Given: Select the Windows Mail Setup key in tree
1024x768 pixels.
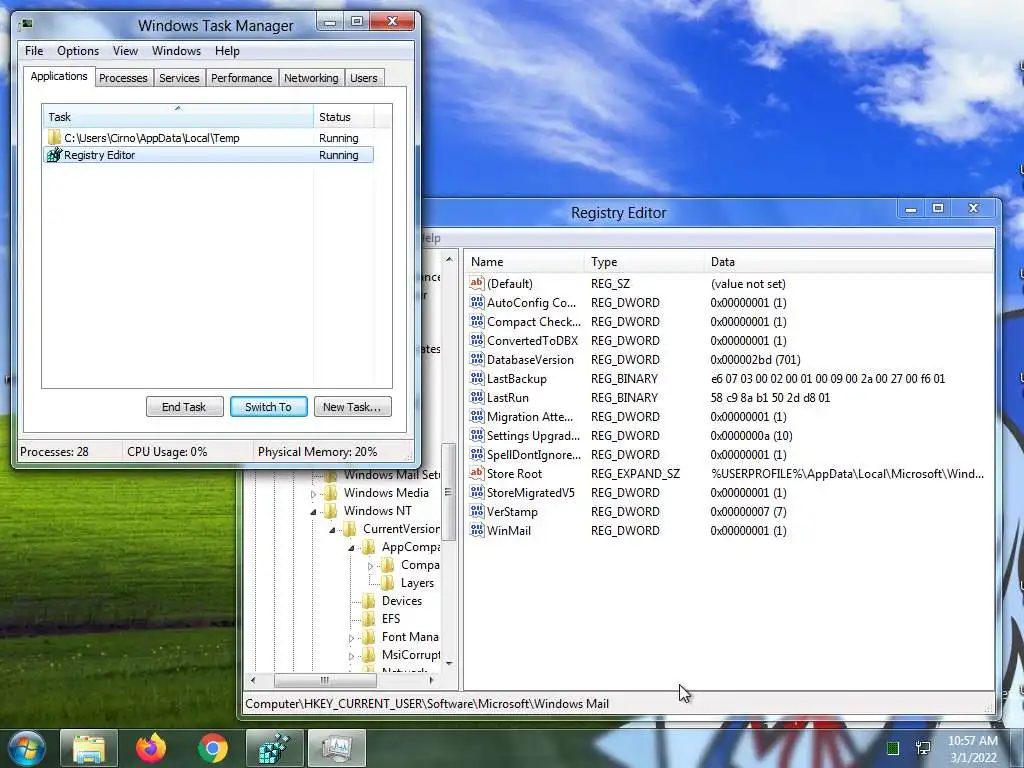Looking at the screenshot, I should click(391, 475).
